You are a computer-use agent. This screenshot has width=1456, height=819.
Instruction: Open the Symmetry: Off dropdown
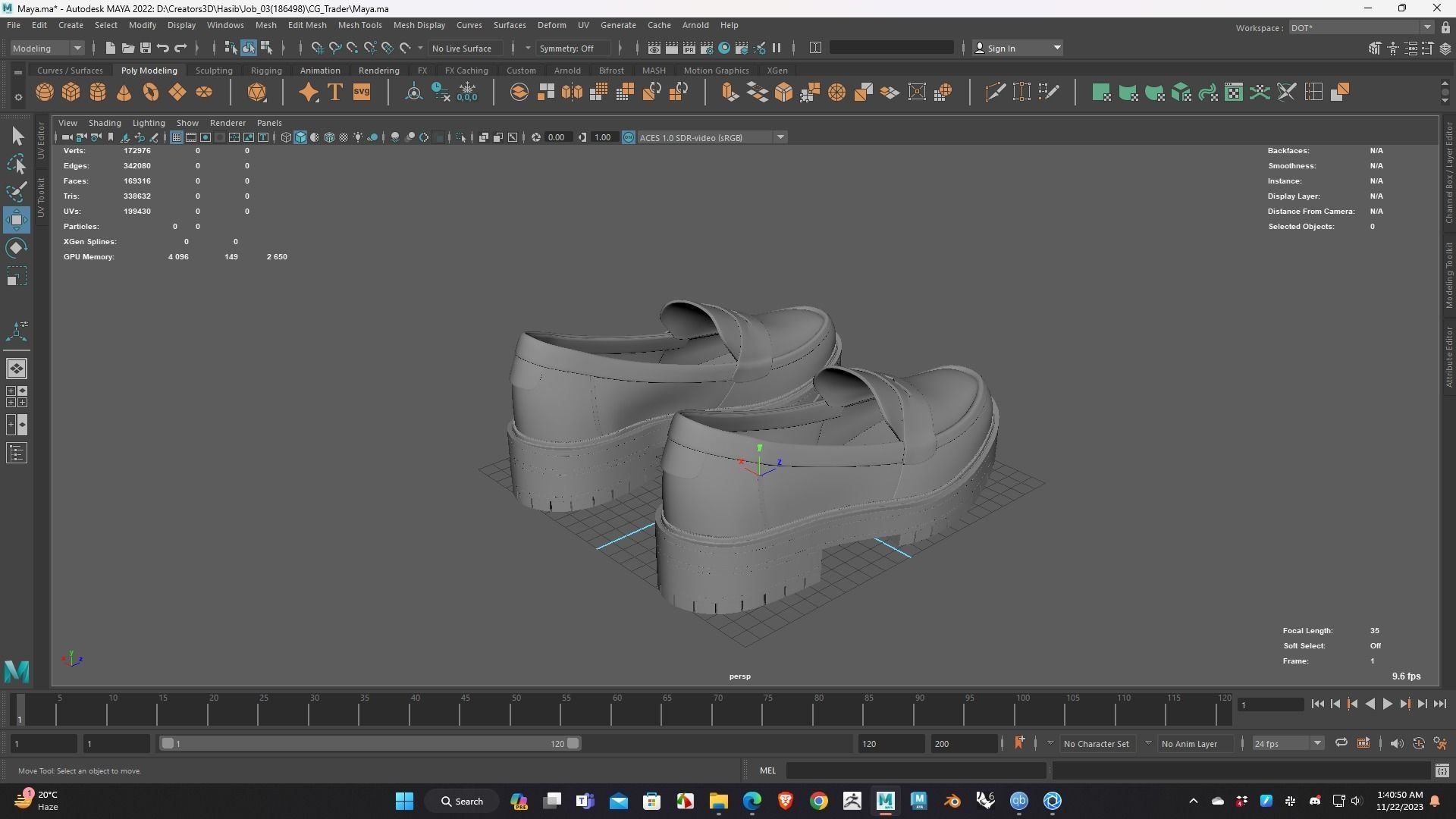tap(573, 48)
